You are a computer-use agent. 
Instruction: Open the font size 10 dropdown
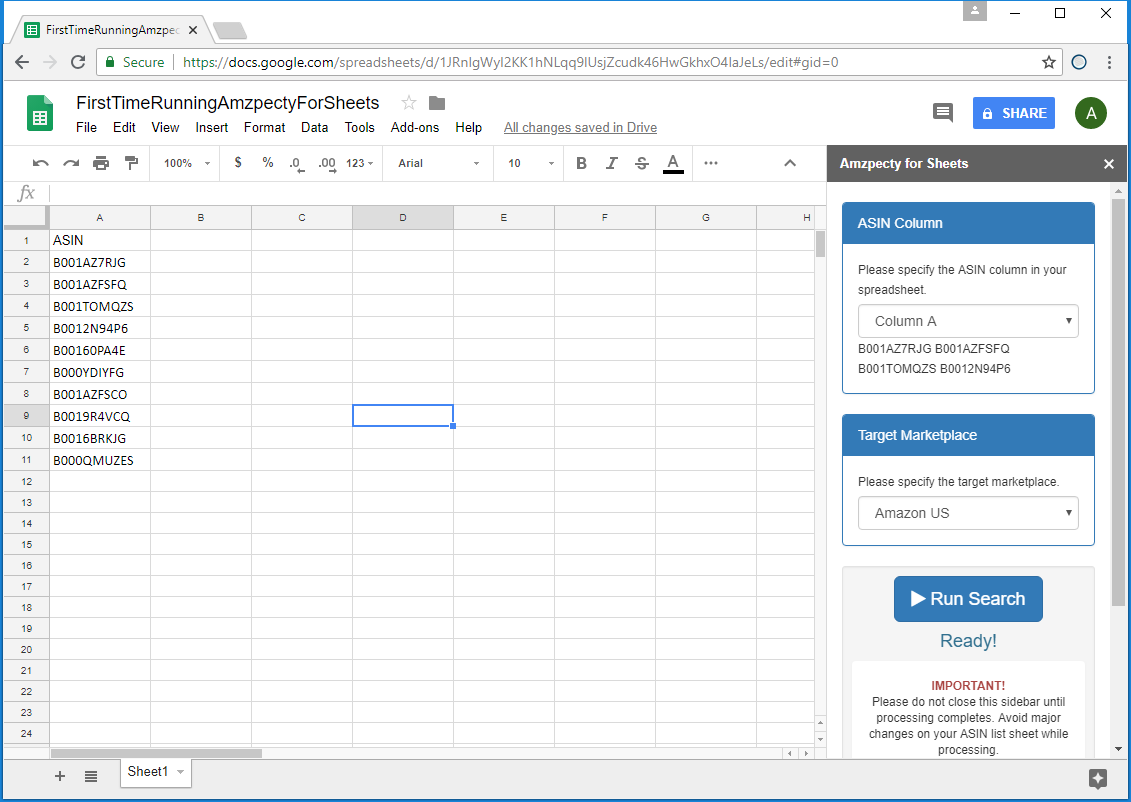coord(530,163)
